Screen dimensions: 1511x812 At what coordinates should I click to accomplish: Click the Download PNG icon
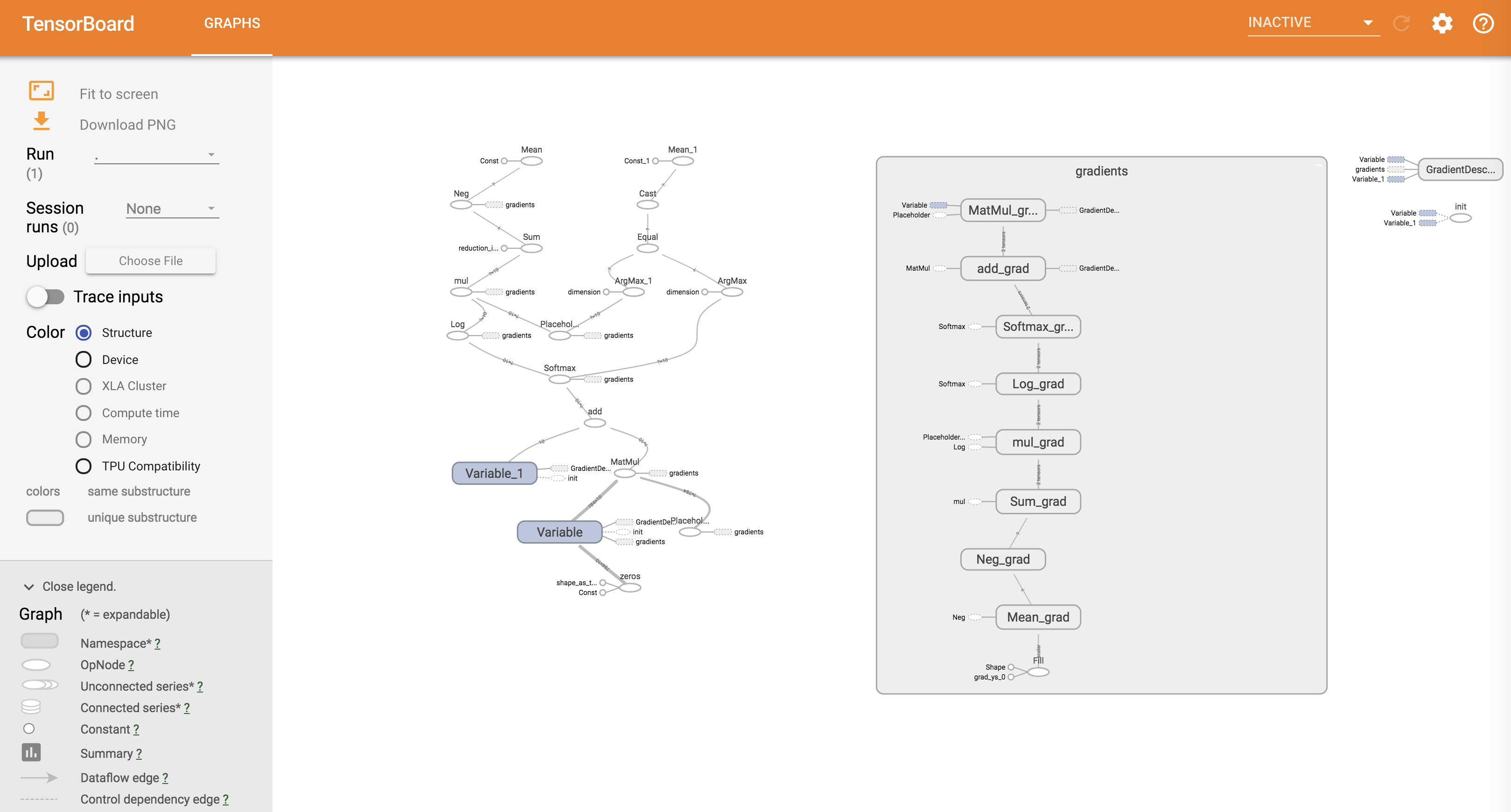[41, 124]
